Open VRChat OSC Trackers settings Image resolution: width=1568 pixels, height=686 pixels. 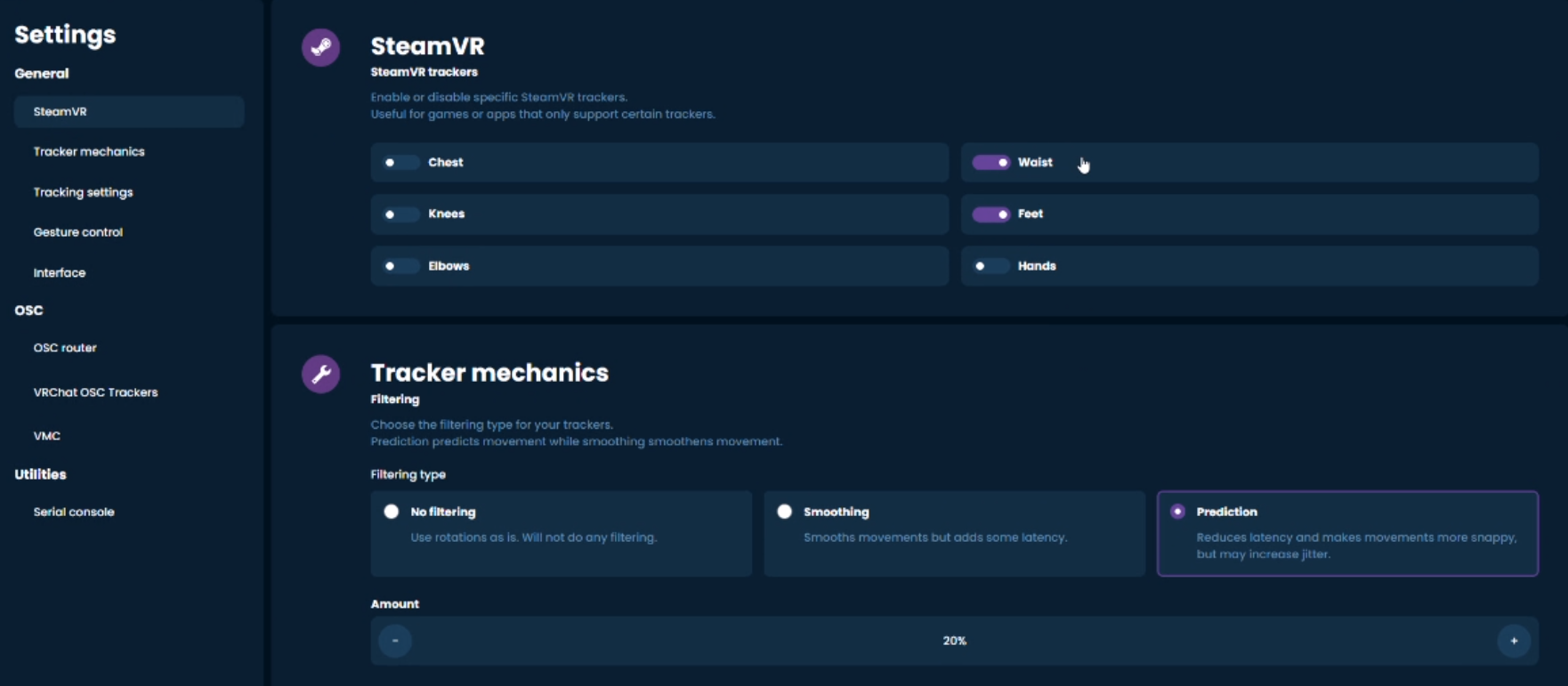tap(95, 392)
